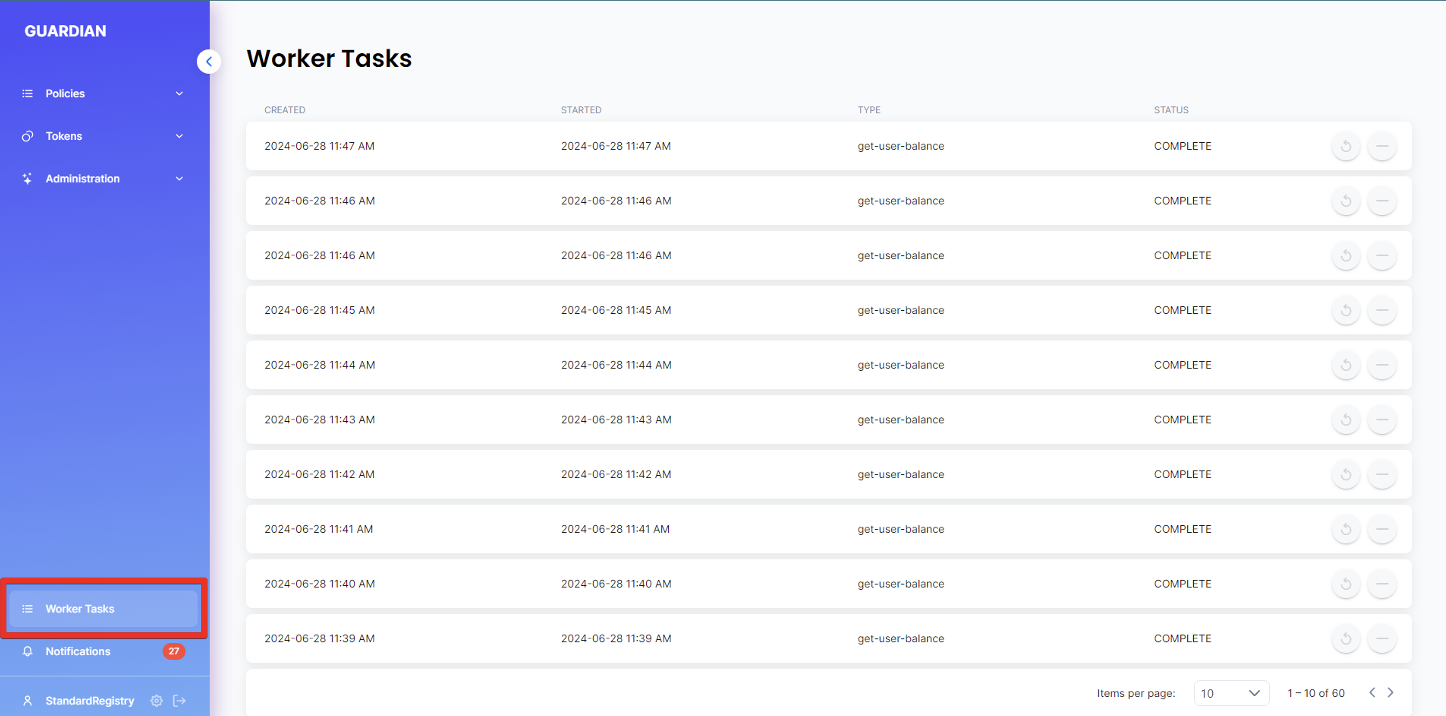The height and width of the screenshot is (716, 1446).
Task: Click the minus button on the 11:43 AM row
Action: 1382,420
